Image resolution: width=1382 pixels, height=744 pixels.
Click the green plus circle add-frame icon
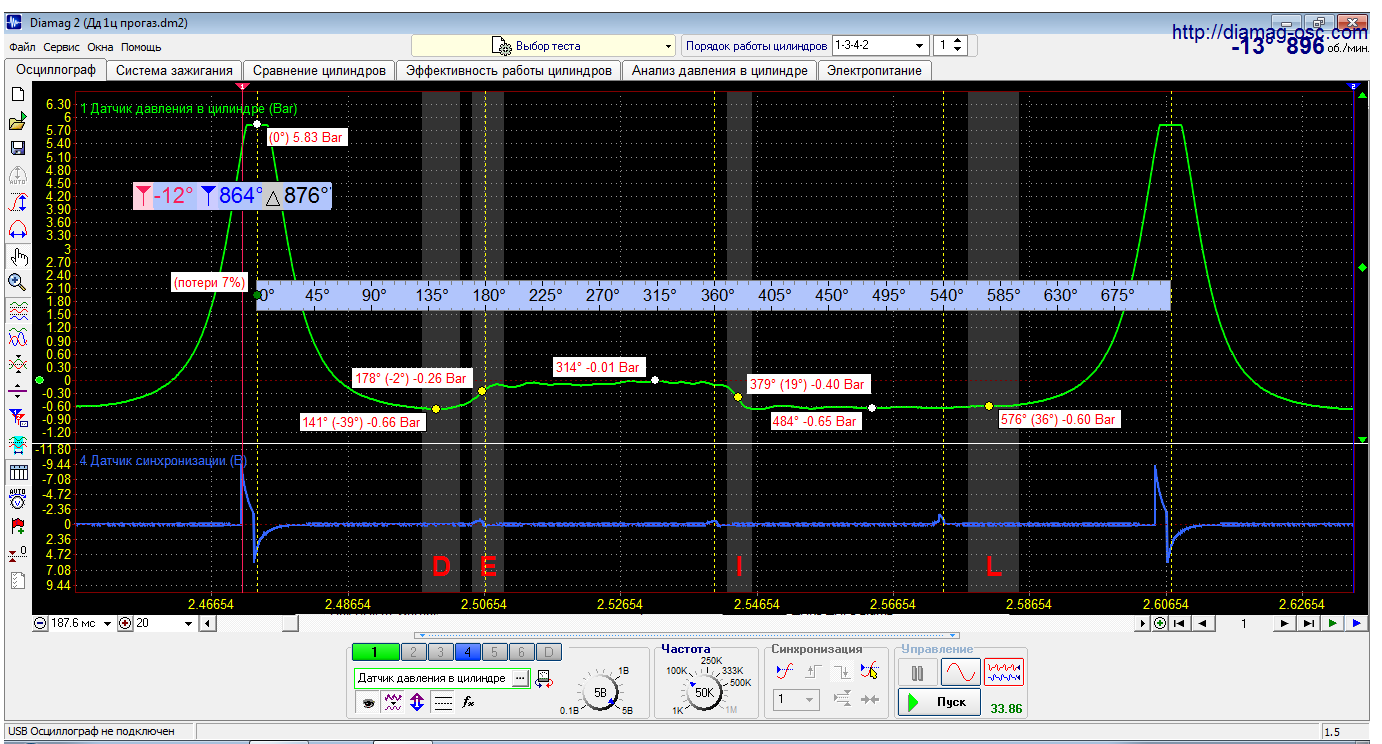(x=1159, y=623)
